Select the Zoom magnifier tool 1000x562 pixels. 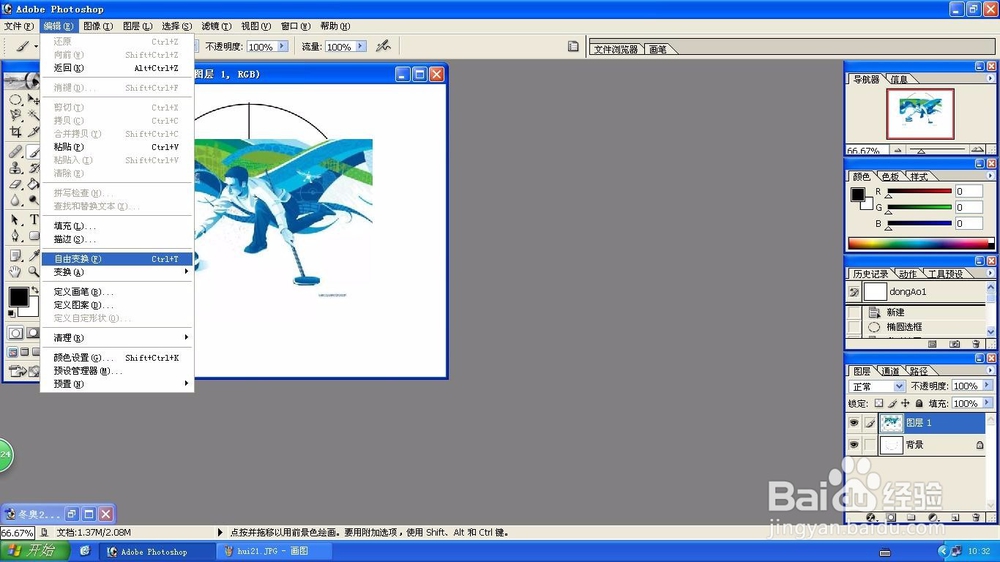click(34, 272)
